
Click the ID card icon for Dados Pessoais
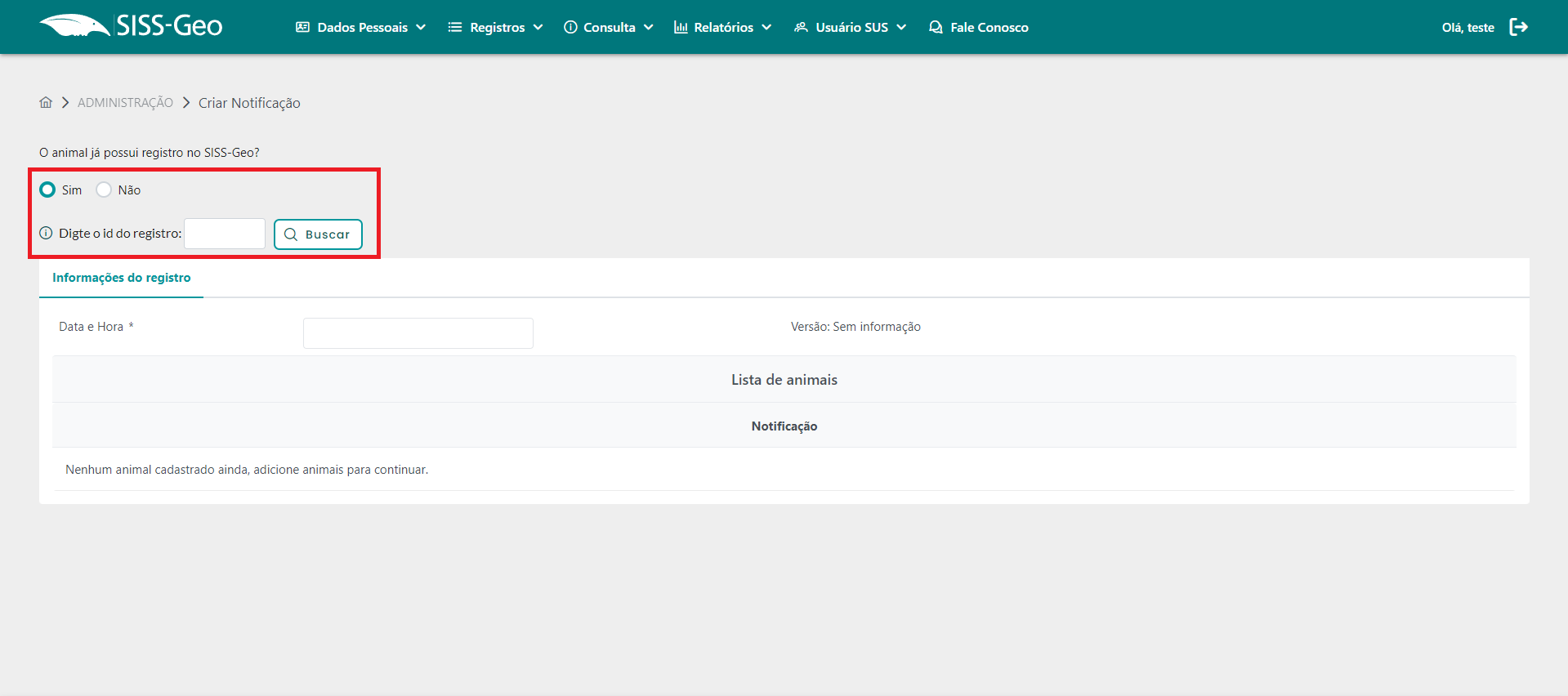[302, 27]
